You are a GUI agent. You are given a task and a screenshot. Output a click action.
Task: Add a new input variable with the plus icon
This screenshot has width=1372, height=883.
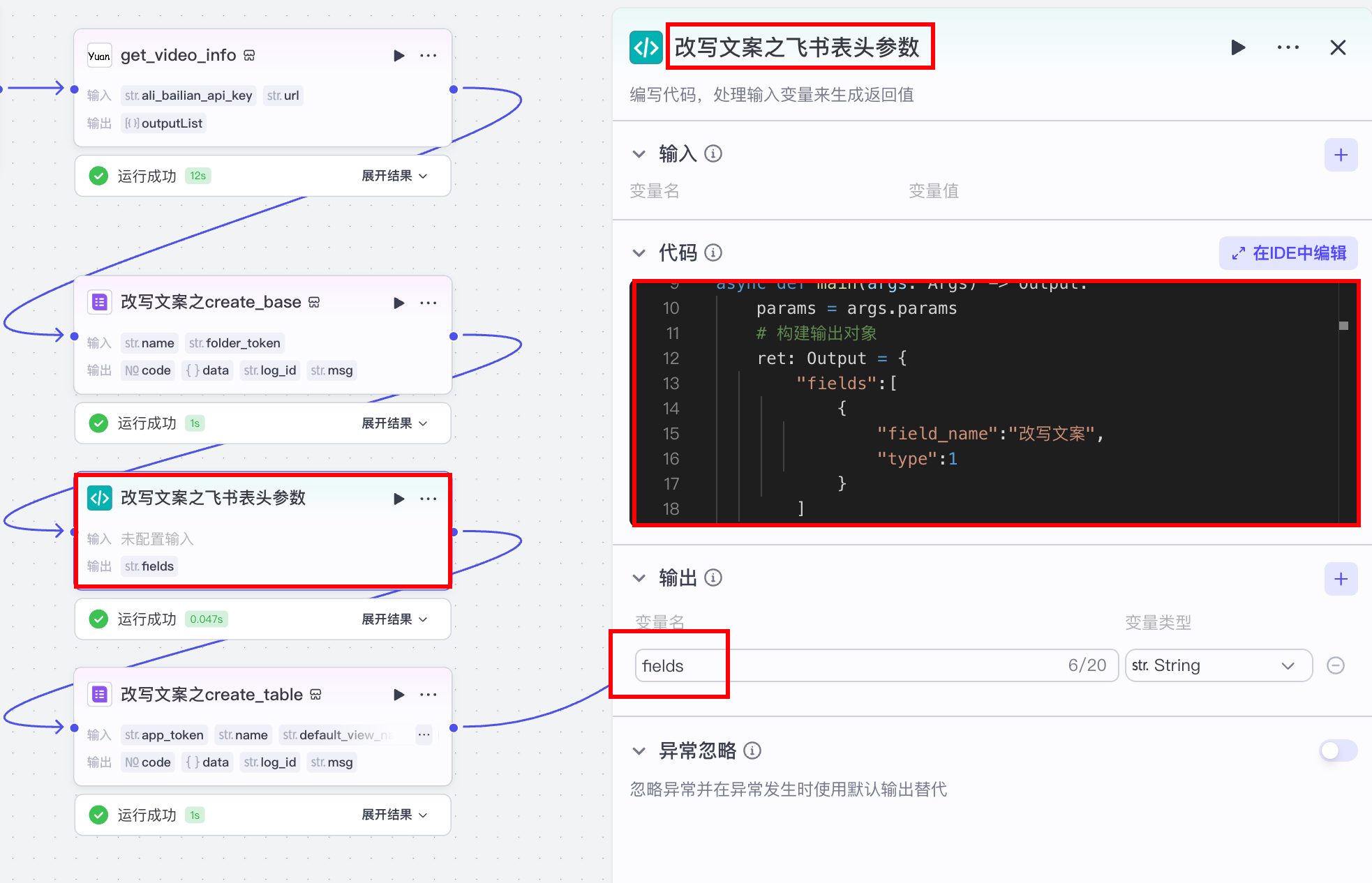tap(1341, 155)
